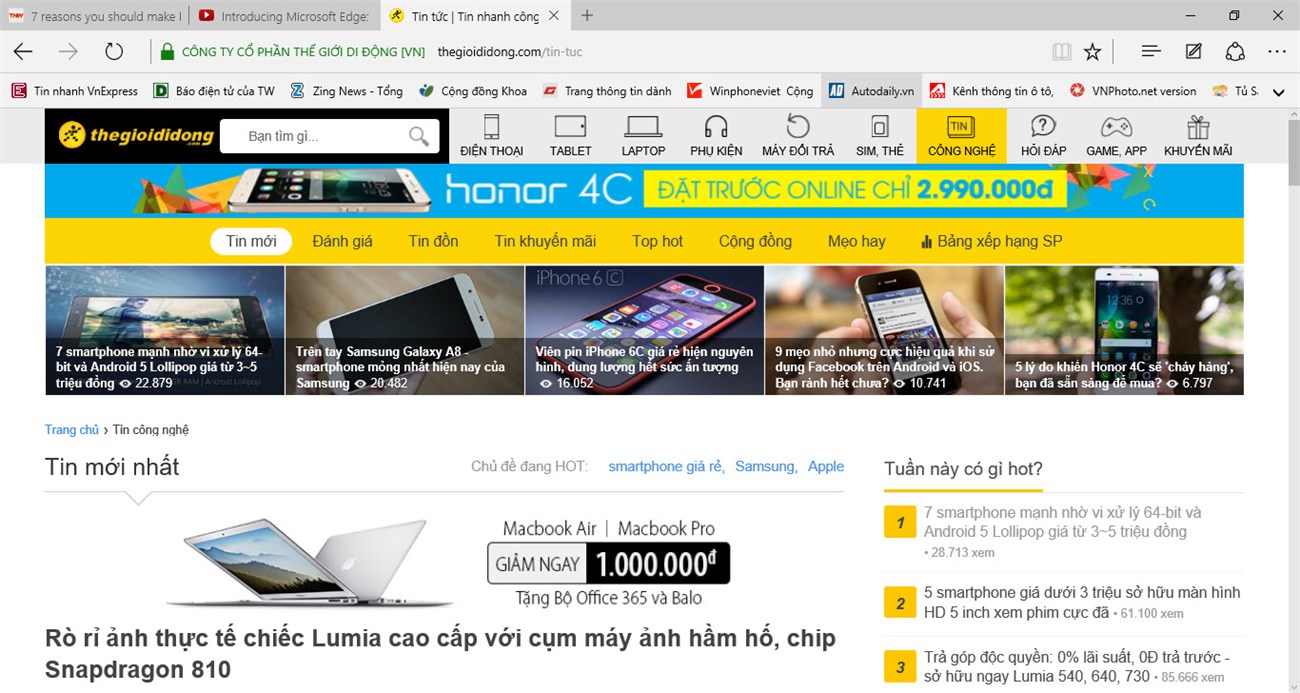Click the green lock security icon
The height and width of the screenshot is (693, 1300).
pos(168,51)
